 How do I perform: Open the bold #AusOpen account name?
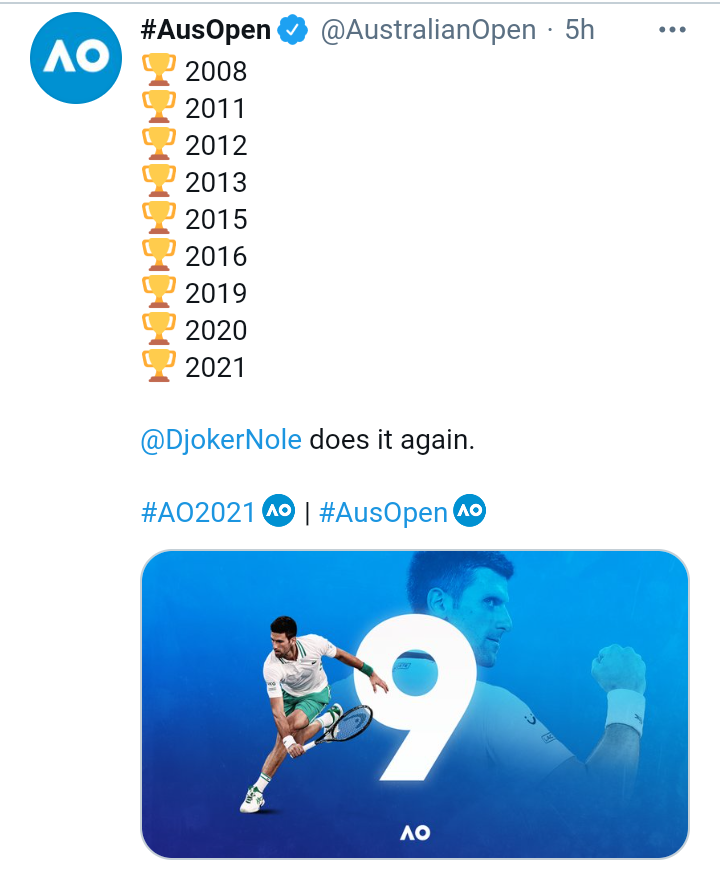[207, 31]
